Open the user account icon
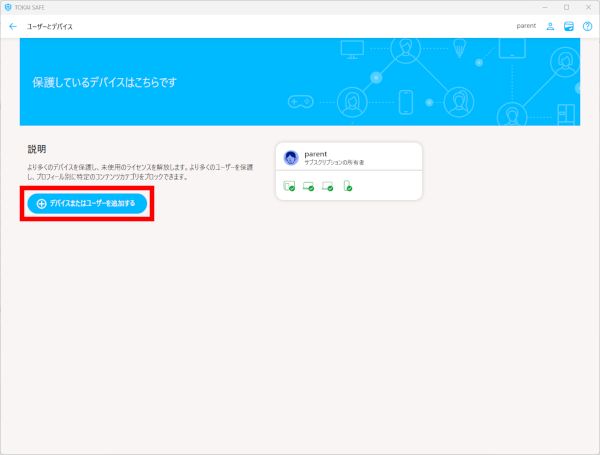This screenshot has width=600, height=455. pos(550,26)
